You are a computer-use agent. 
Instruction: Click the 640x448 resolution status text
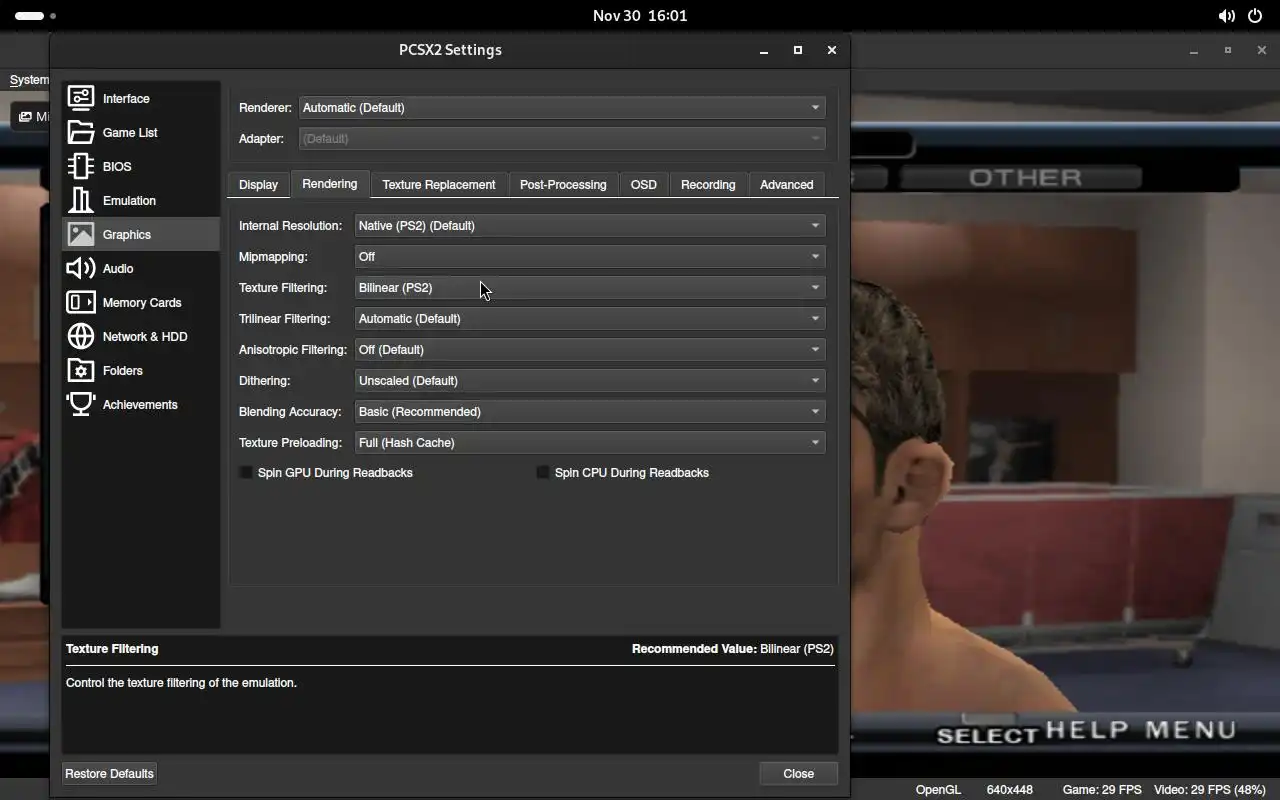tap(1010, 789)
